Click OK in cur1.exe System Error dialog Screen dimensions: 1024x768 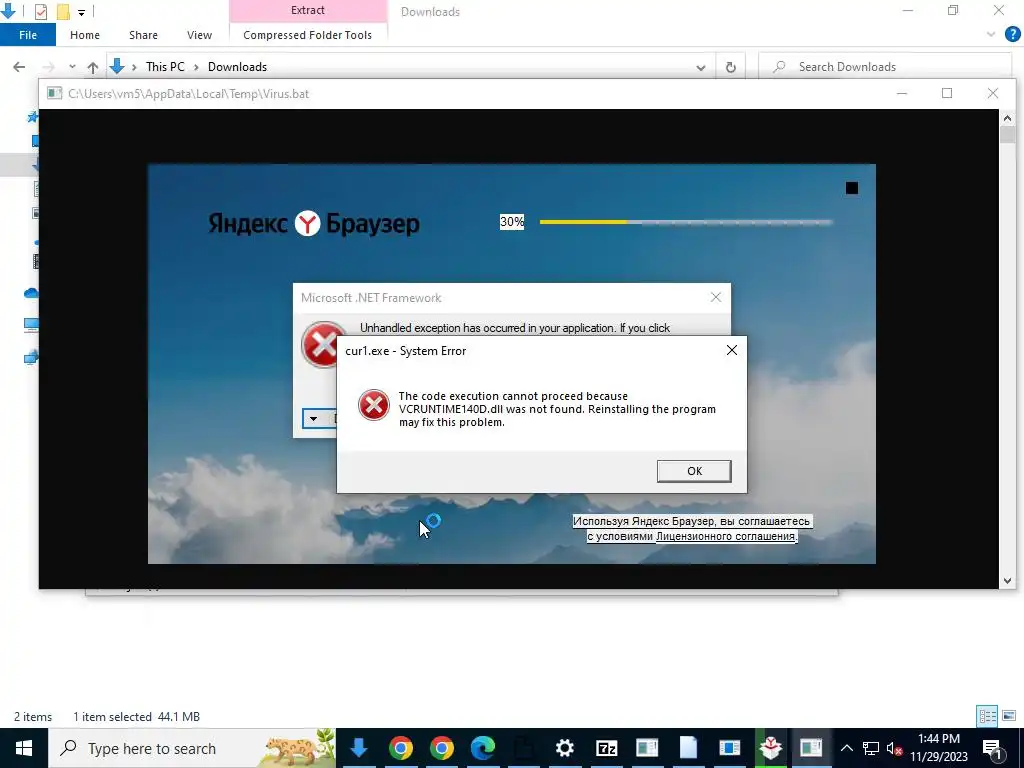coord(694,471)
